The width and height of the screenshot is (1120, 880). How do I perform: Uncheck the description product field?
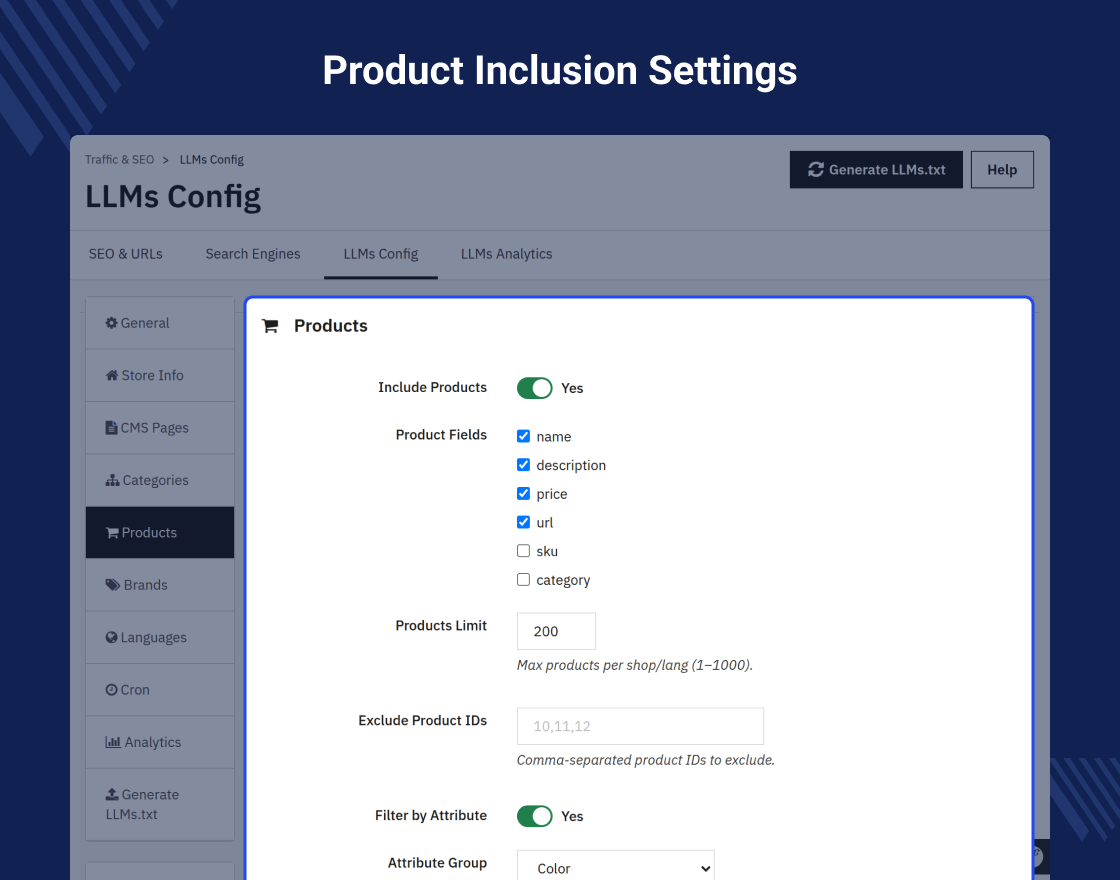click(x=524, y=465)
